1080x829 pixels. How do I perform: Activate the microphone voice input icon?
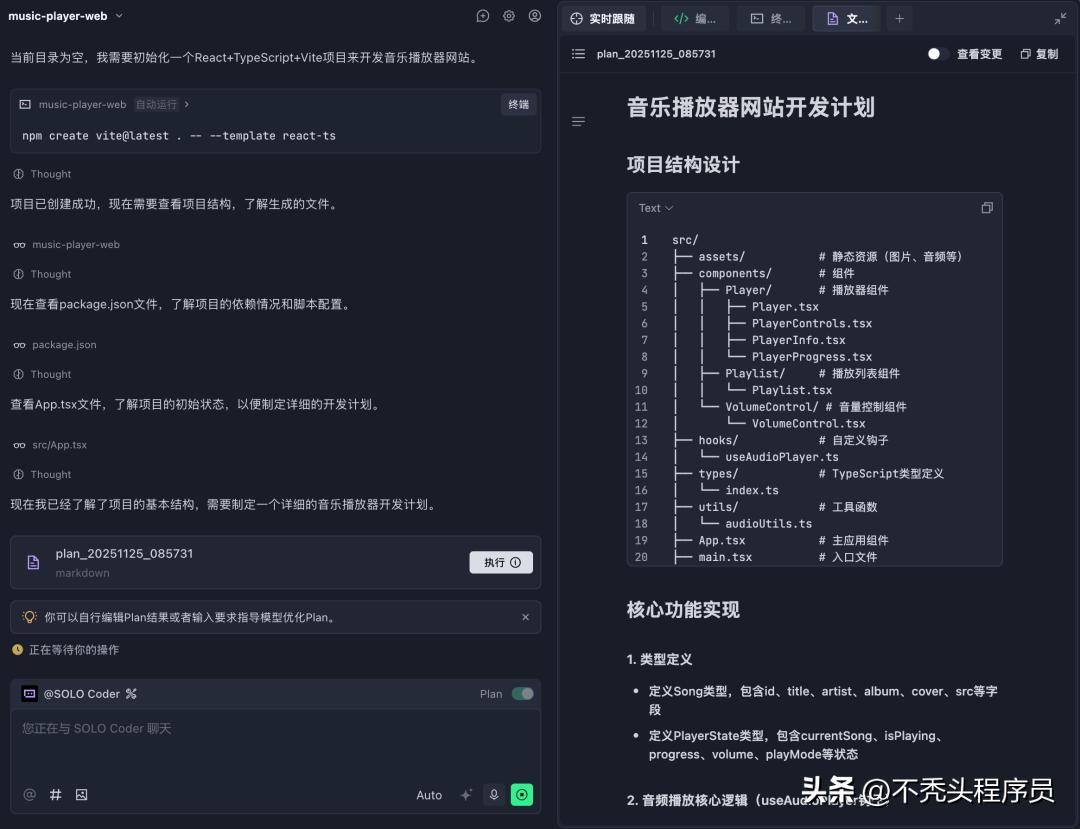pyautogui.click(x=494, y=794)
